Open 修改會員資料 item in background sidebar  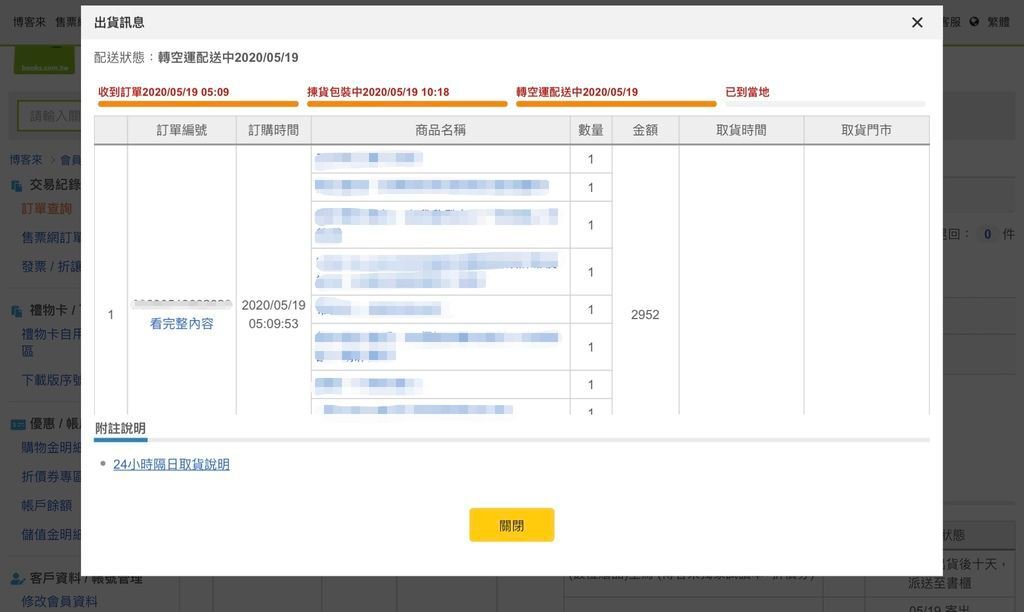(59, 602)
